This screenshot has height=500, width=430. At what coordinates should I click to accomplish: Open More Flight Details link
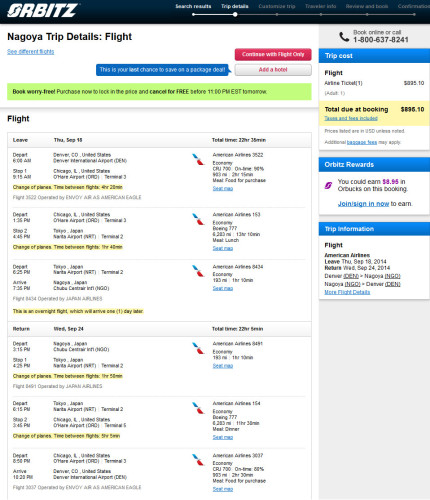point(347,292)
